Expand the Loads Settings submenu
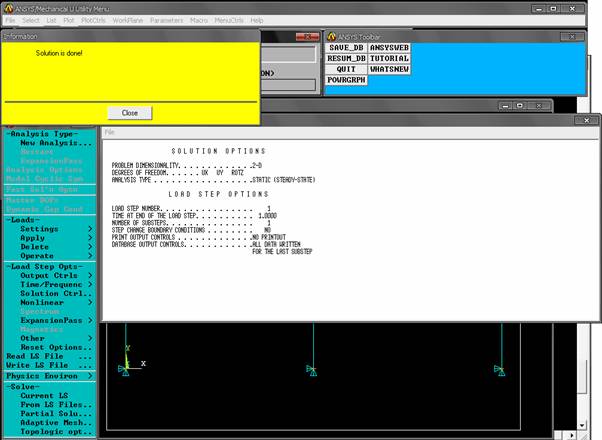 coord(56,229)
